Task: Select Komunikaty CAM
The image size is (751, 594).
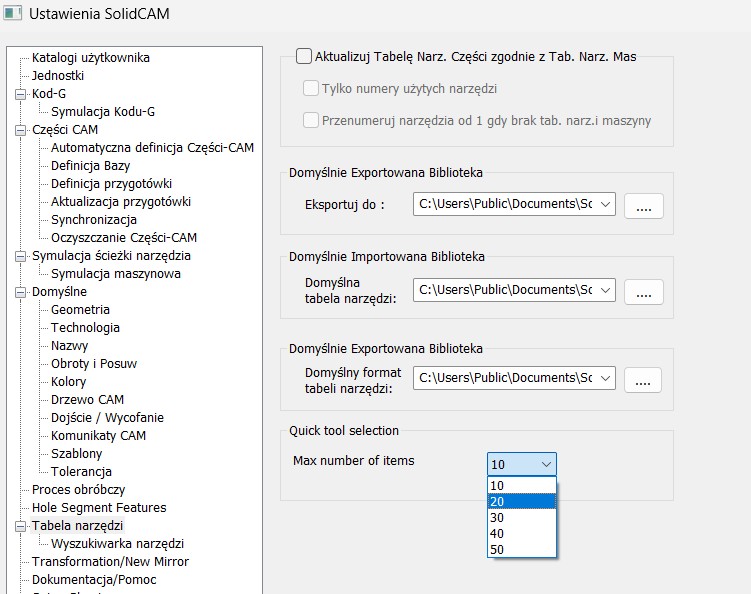Action: pos(98,435)
